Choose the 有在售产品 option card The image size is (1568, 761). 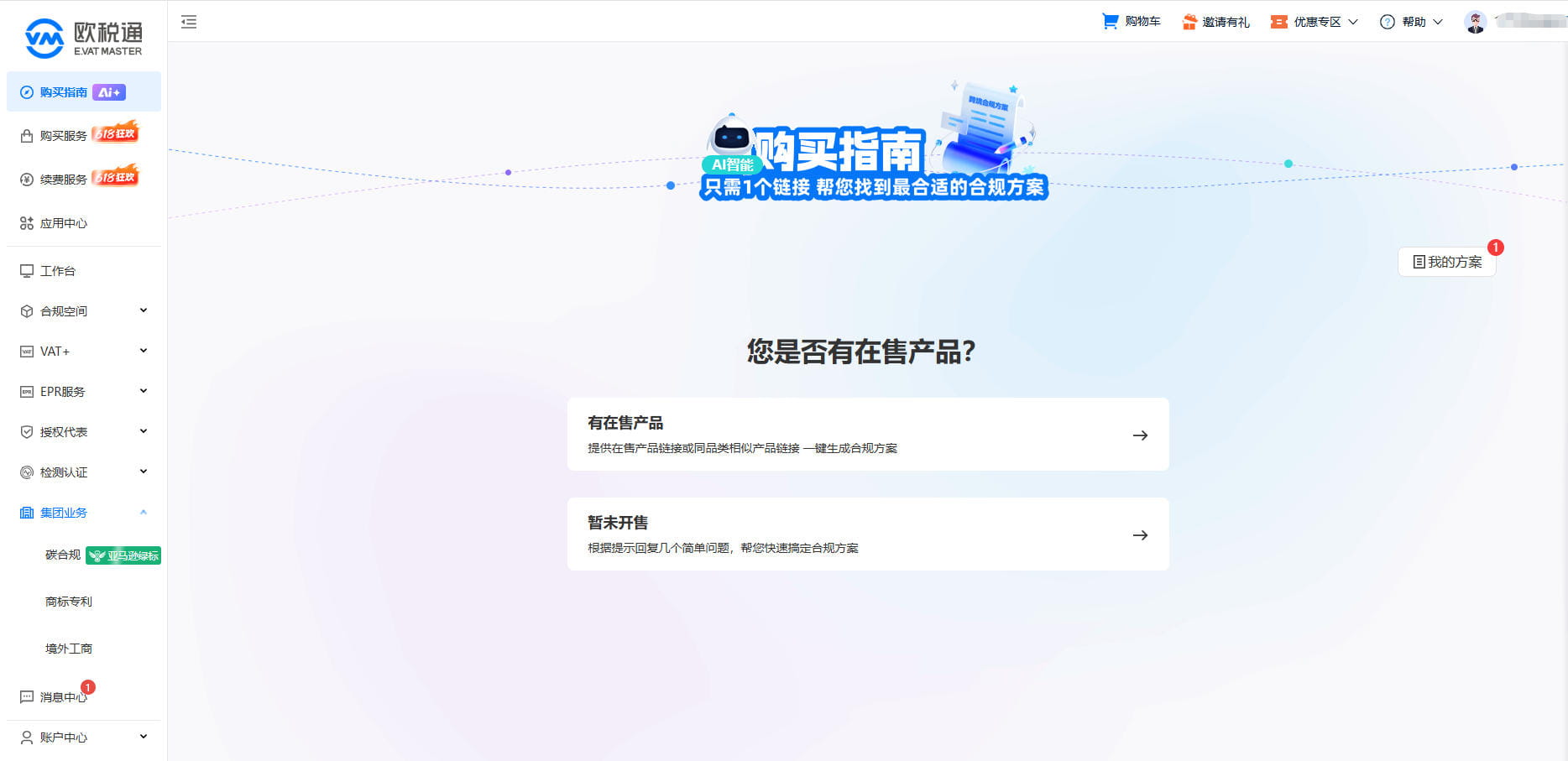(868, 434)
